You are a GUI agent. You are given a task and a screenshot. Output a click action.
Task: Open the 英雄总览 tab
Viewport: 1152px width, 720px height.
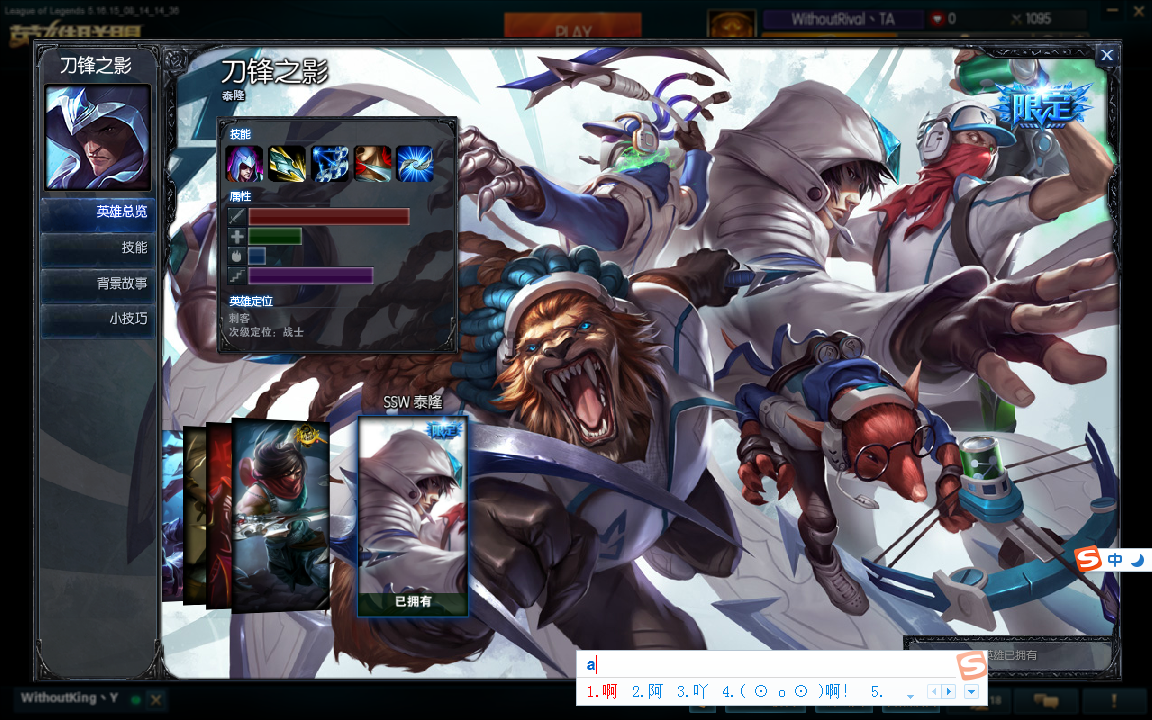click(x=98, y=212)
